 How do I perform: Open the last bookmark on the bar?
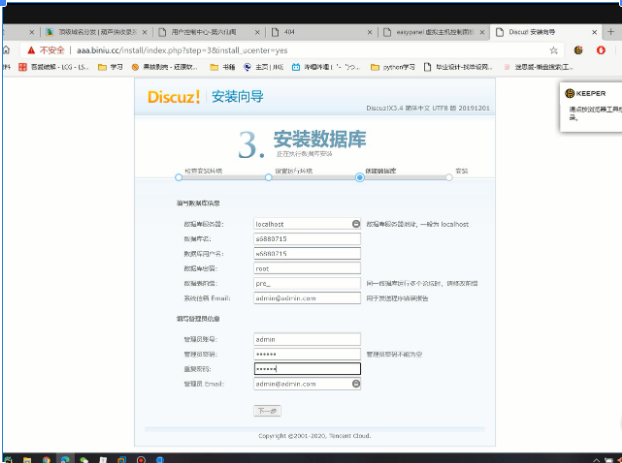[x=538, y=67]
